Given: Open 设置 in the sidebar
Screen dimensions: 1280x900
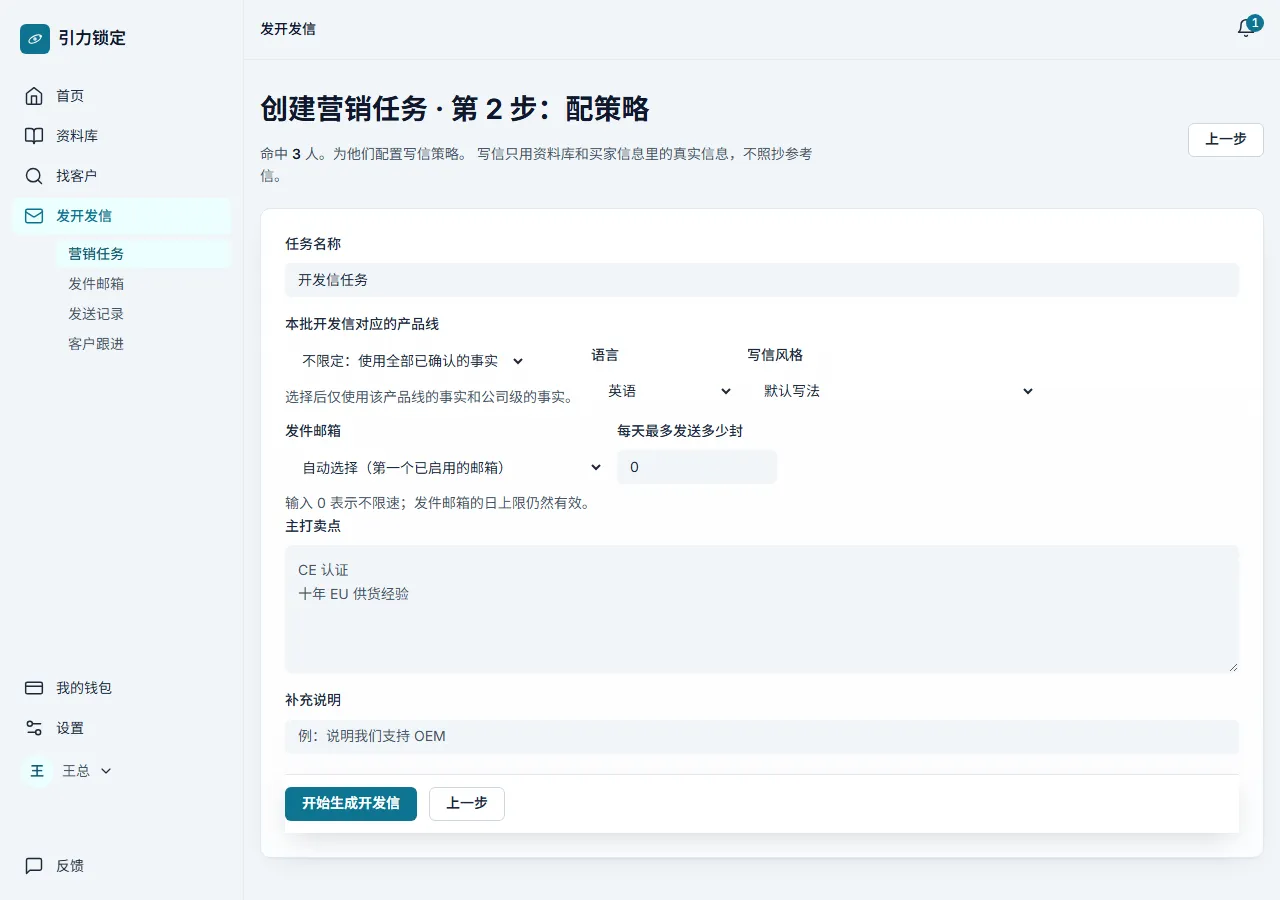Looking at the screenshot, I should point(121,728).
